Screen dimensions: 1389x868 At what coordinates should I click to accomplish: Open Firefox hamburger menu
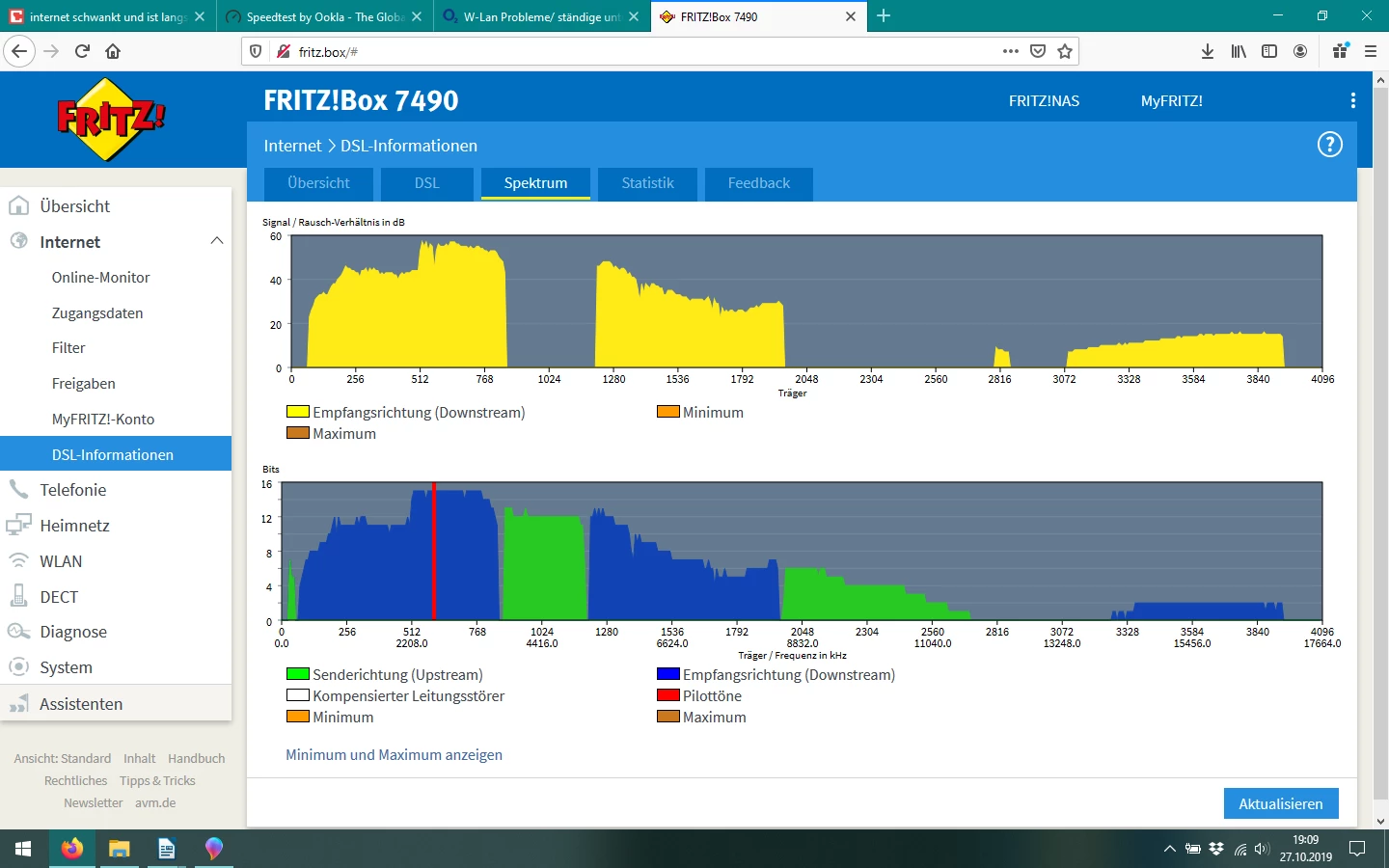1370,51
